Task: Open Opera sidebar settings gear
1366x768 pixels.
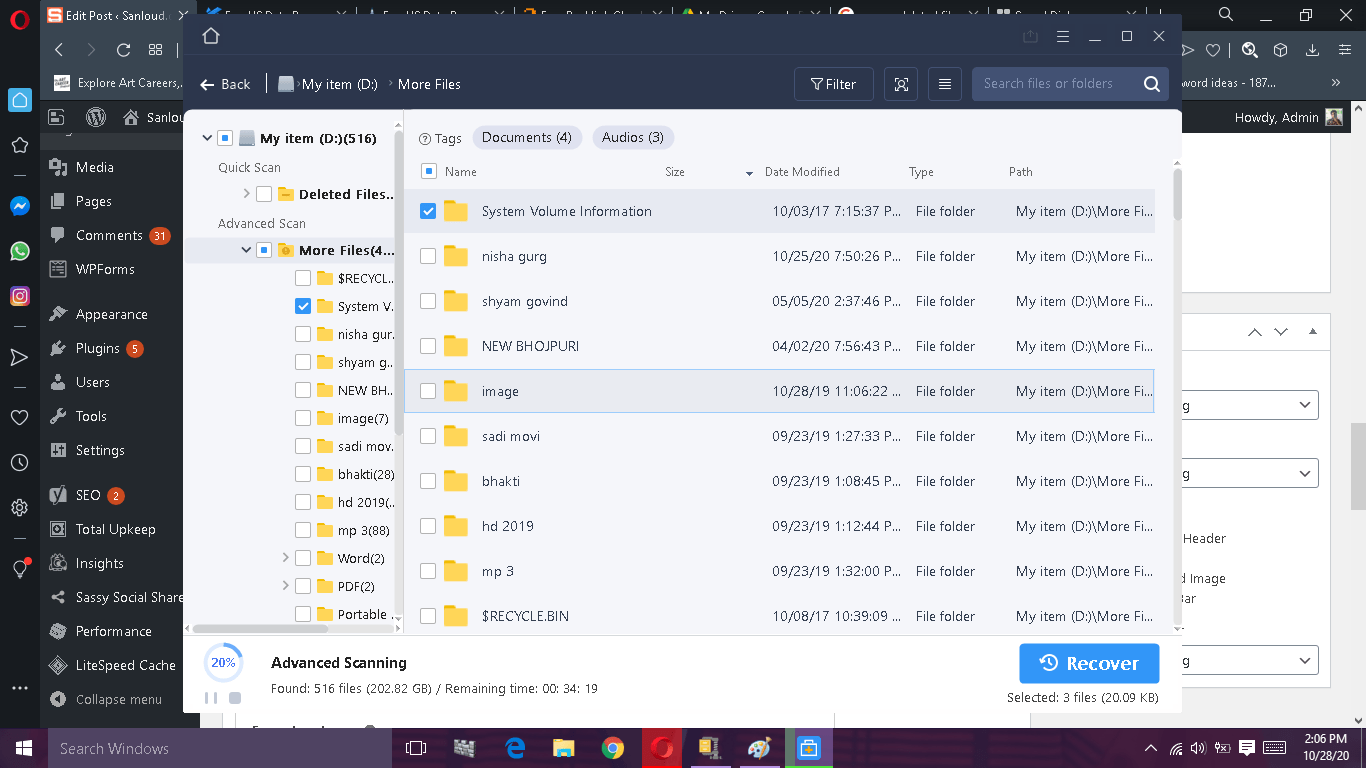Action: (x=19, y=508)
